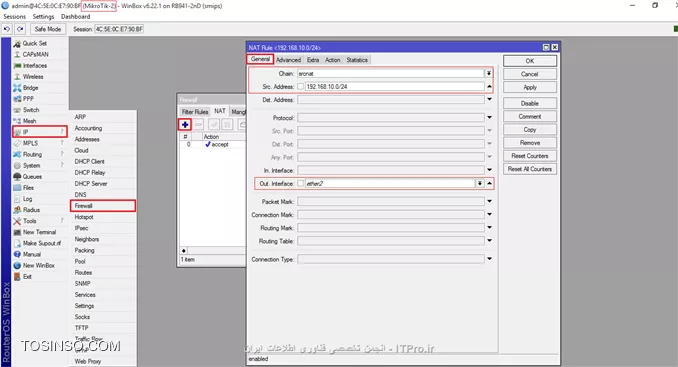Viewport: 678px width, 367px height.
Task: Click Comment button in NAT Rule
Action: (530, 117)
